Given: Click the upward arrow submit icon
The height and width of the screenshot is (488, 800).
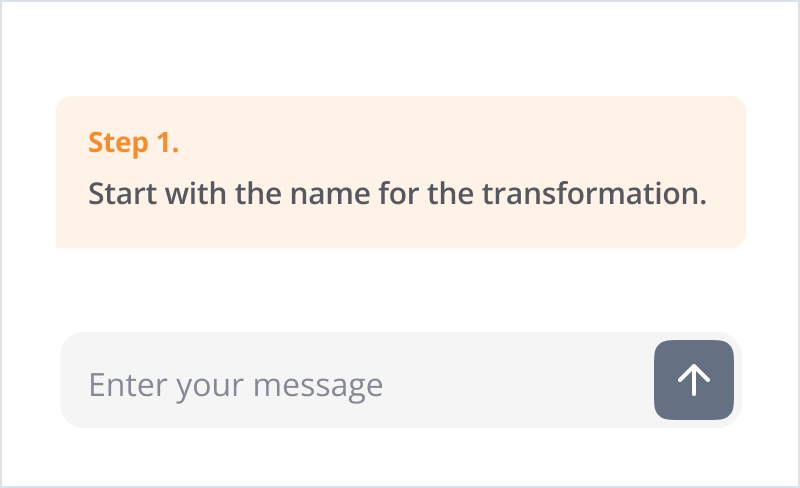Looking at the screenshot, I should click(x=694, y=380).
